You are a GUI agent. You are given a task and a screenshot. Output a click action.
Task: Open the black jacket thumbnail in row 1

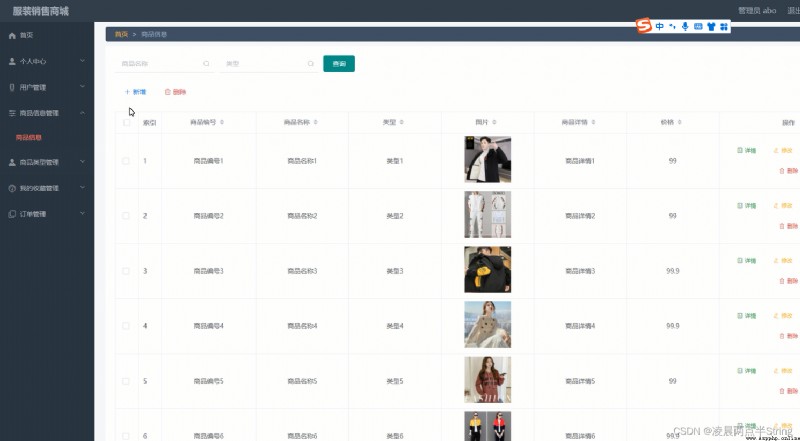487,159
